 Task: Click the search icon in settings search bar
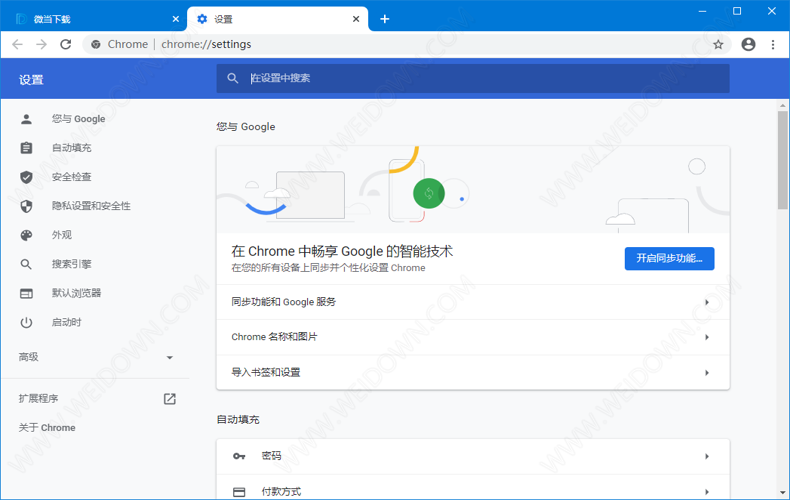(x=232, y=78)
